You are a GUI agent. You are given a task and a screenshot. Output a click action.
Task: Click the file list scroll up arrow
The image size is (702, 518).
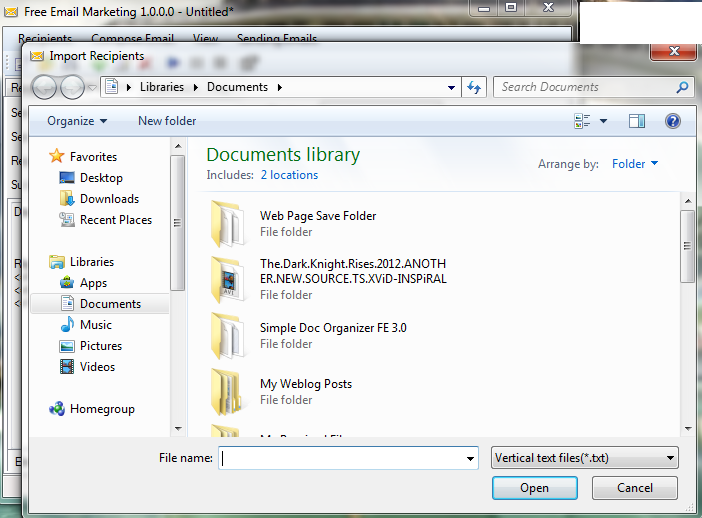(688, 201)
